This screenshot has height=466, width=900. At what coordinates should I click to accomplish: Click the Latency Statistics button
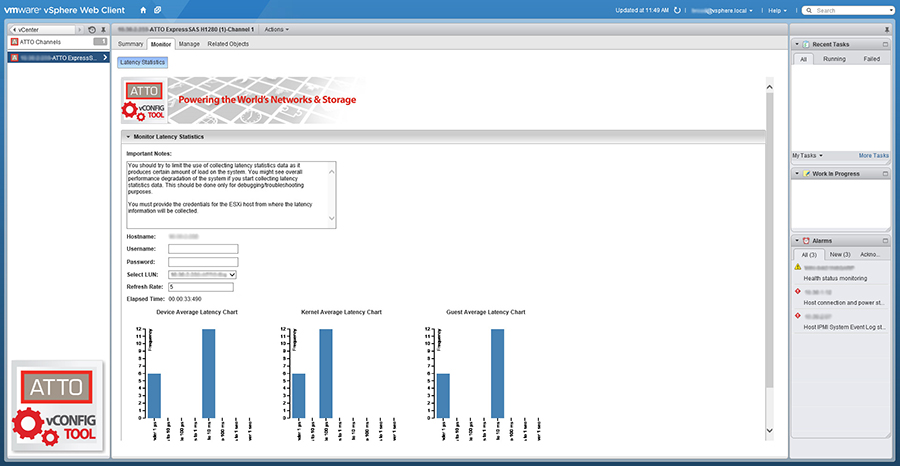(x=143, y=62)
